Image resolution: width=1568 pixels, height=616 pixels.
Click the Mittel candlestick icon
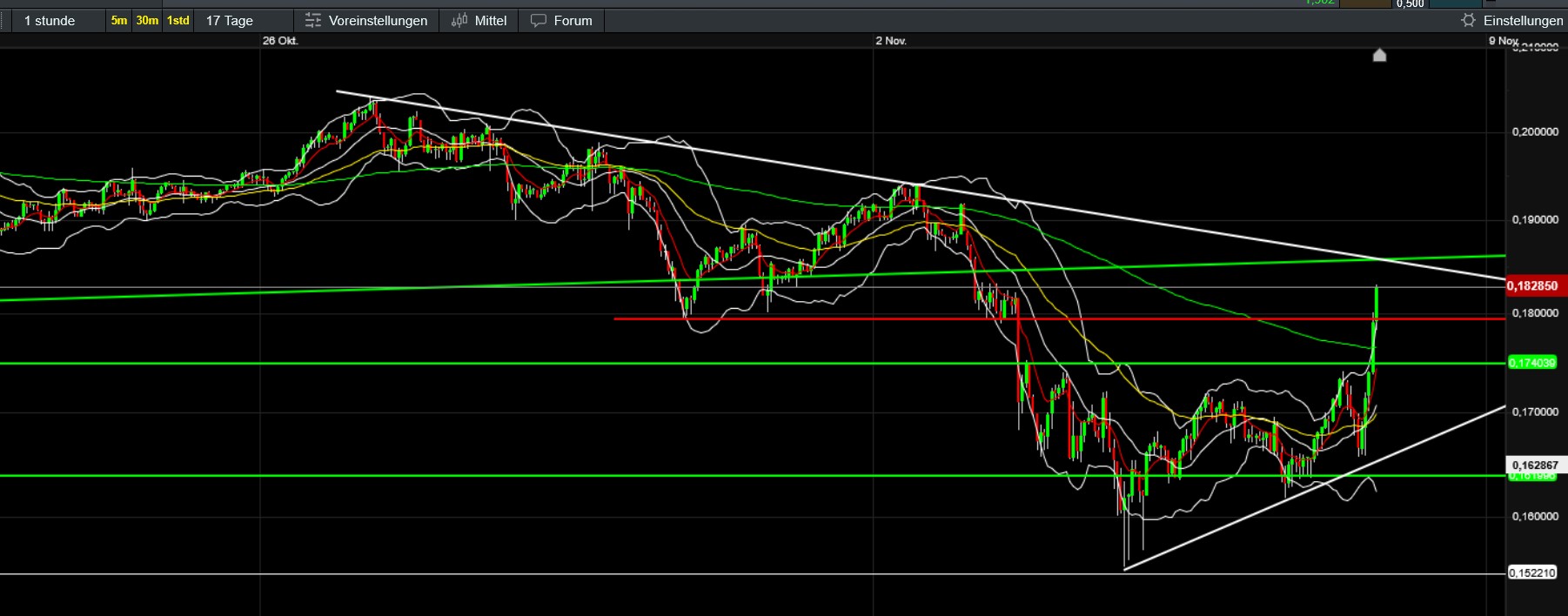pos(459,20)
